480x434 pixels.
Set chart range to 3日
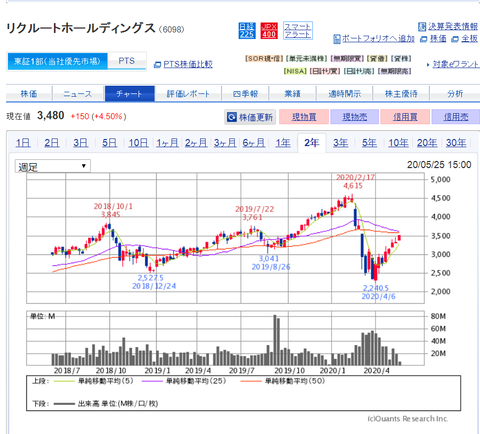81,143
